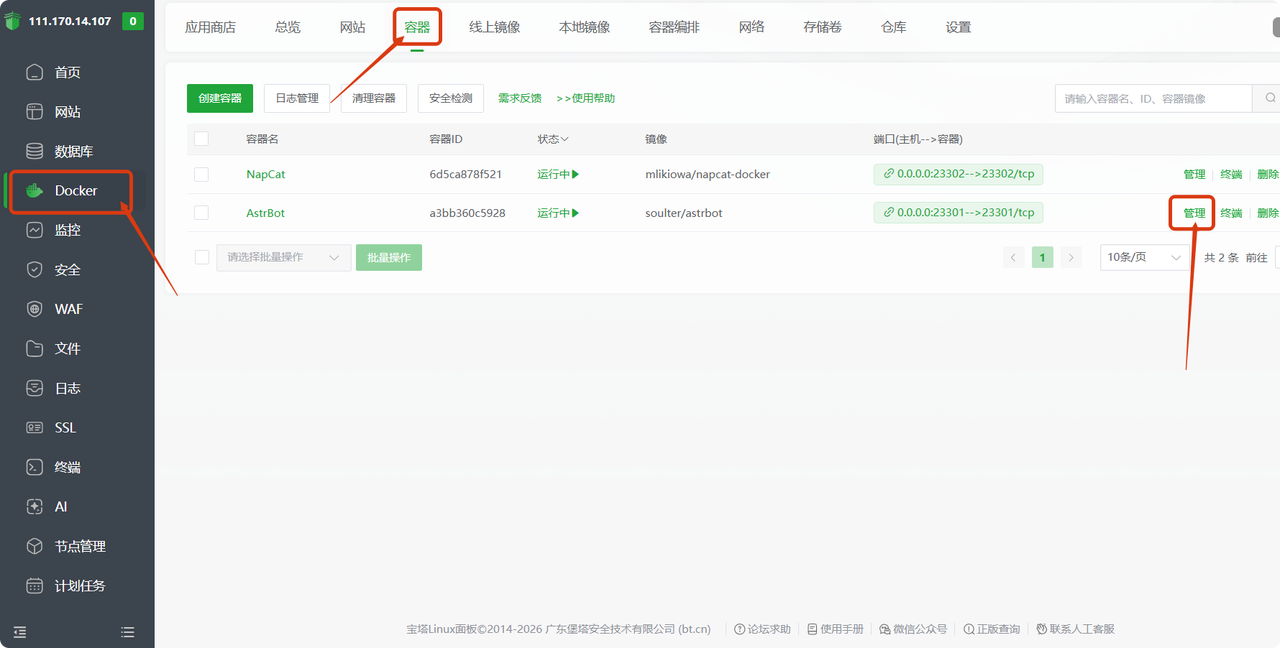Viewport: 1280px width, 648px height.
Task: Click 管理 for the AstrBot row
Action: point(1195,213)
